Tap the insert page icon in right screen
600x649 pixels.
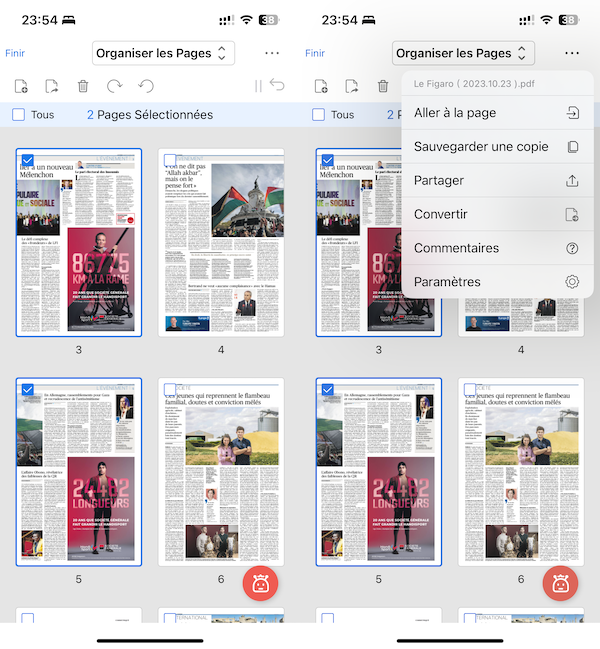321,86
